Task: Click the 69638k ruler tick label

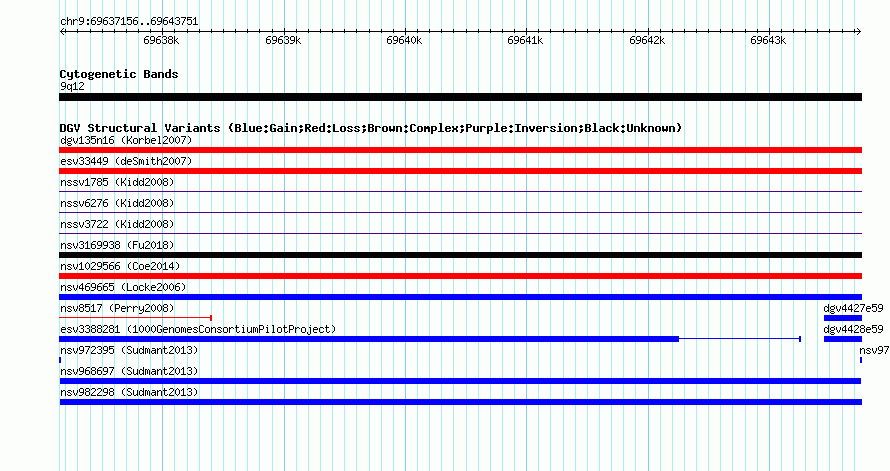Action: click(161, 40)
